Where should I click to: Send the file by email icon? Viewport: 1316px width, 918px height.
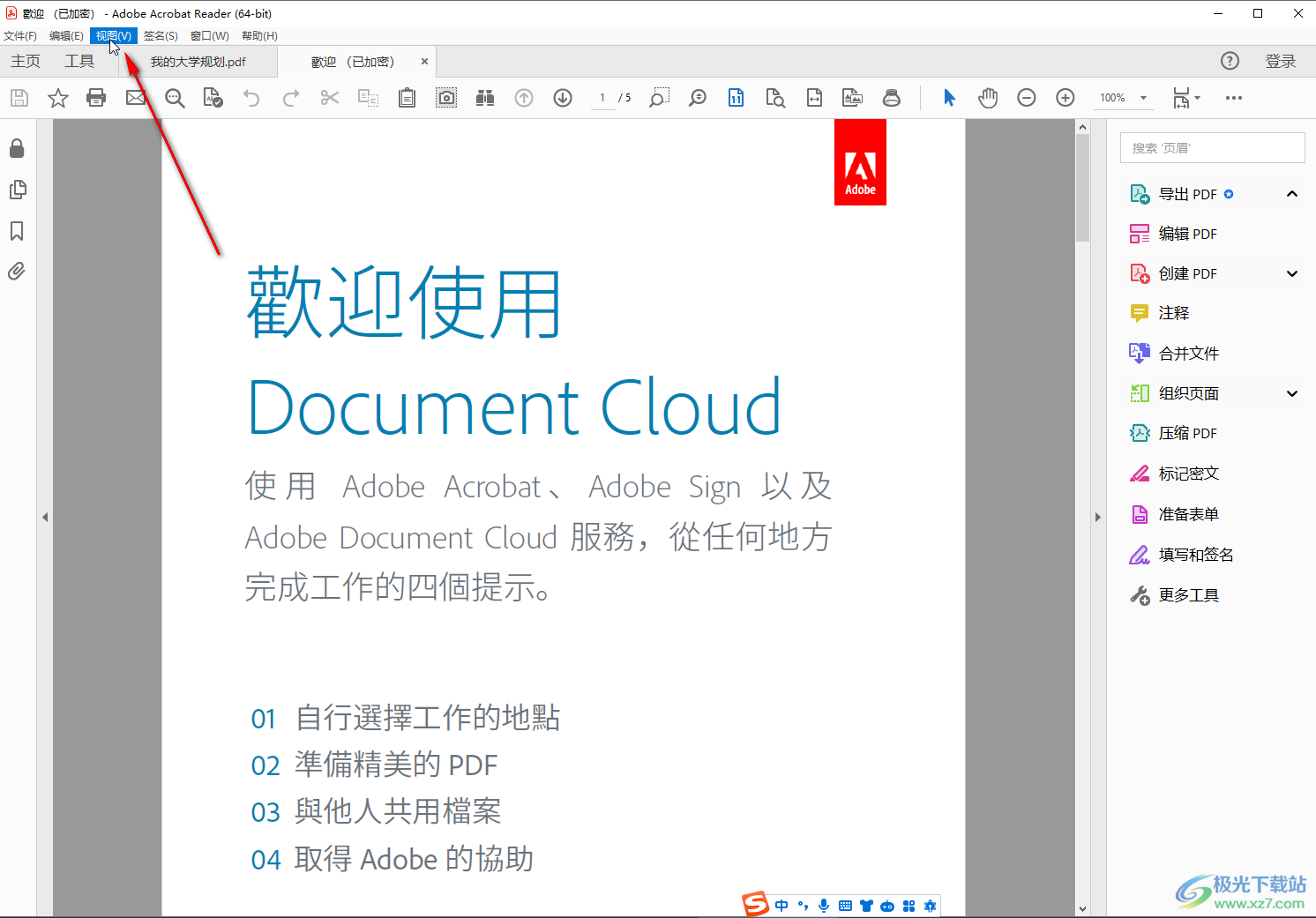pyautogui.click(x=135, y=98)
